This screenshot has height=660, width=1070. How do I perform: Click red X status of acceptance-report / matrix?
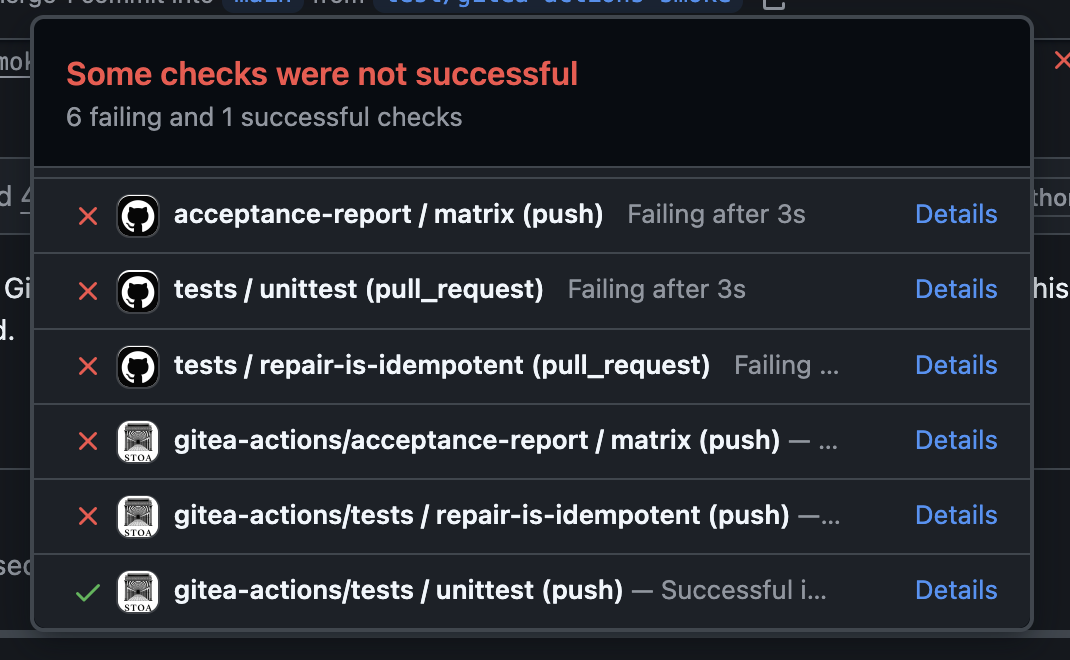(88, 216)
